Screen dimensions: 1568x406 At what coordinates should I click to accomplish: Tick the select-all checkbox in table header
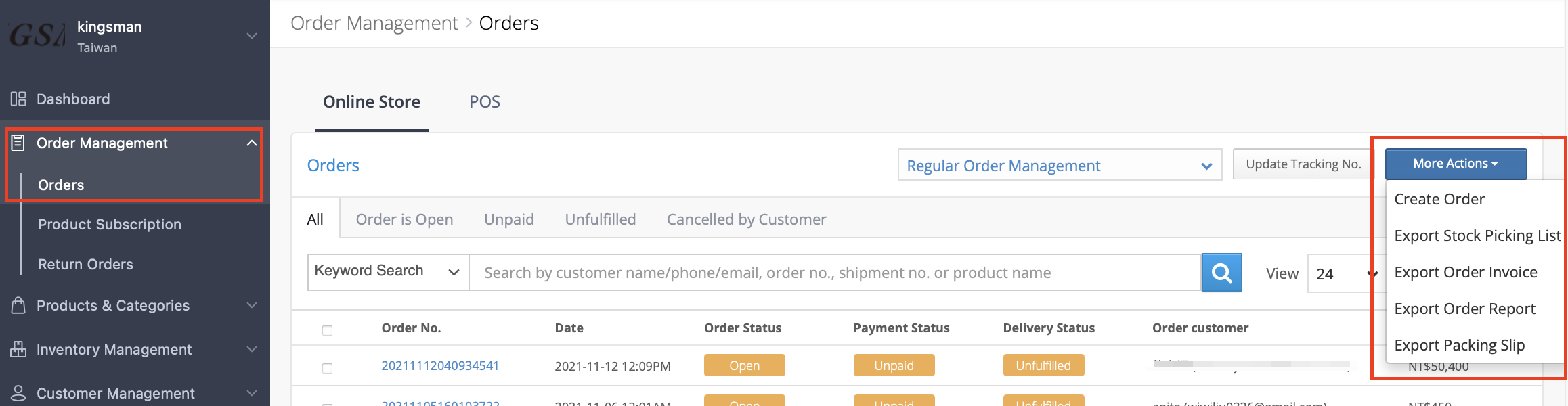pyautogui.click(x=328, y=330)
